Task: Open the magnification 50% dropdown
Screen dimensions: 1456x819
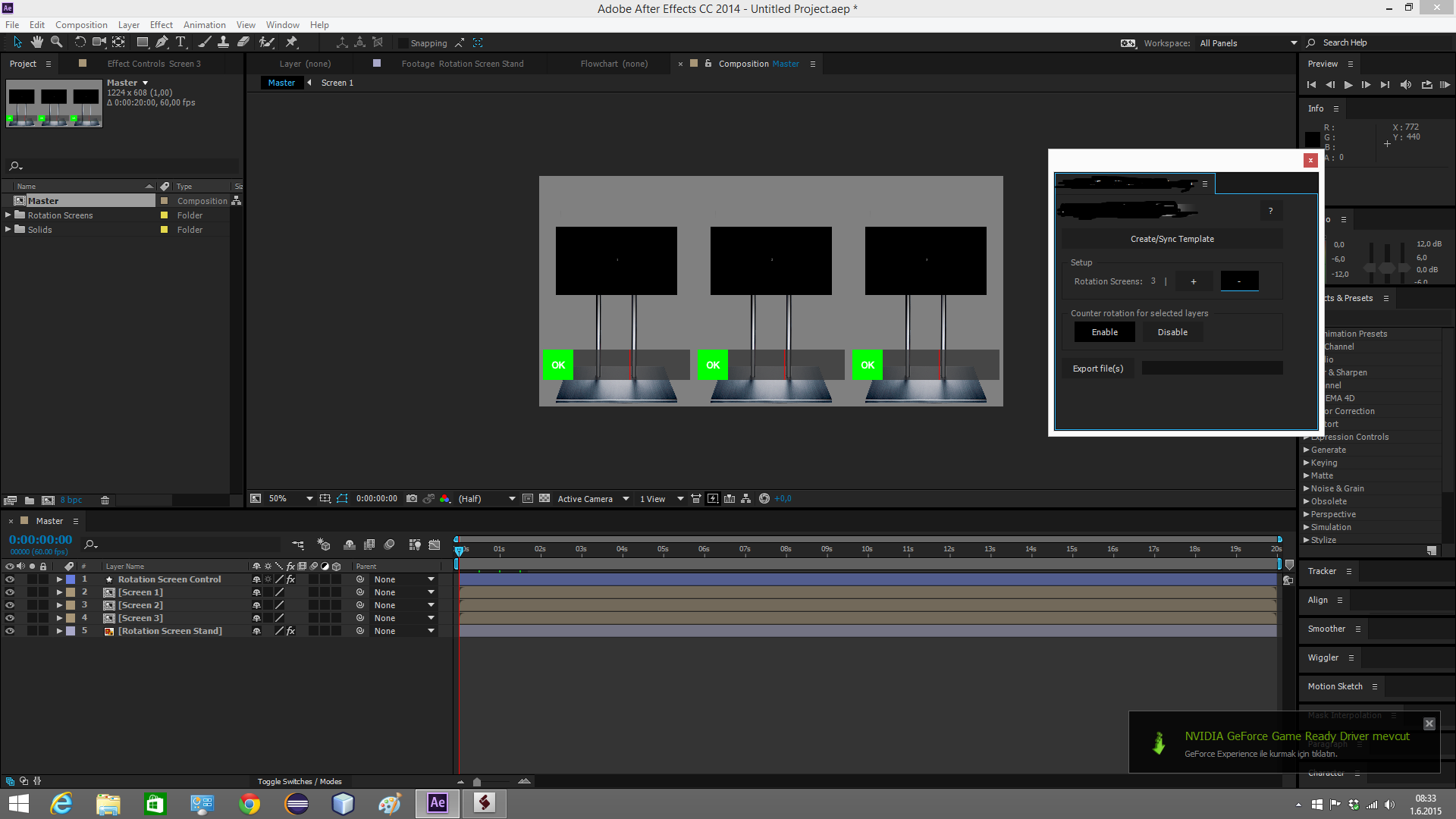Action: tap(291, 499)
